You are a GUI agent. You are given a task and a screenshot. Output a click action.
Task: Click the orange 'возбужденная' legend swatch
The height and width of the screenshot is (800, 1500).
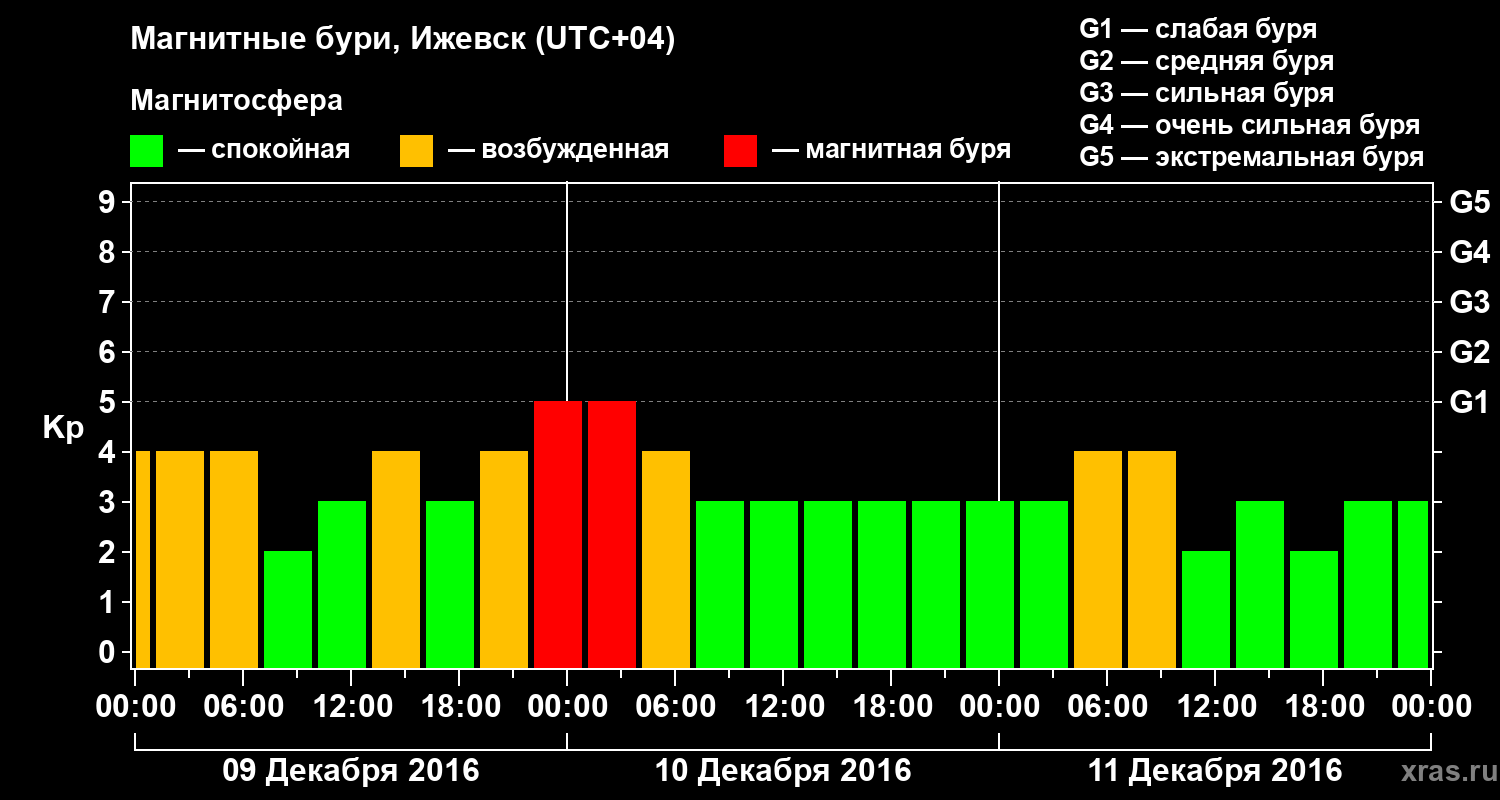[416, 151]
